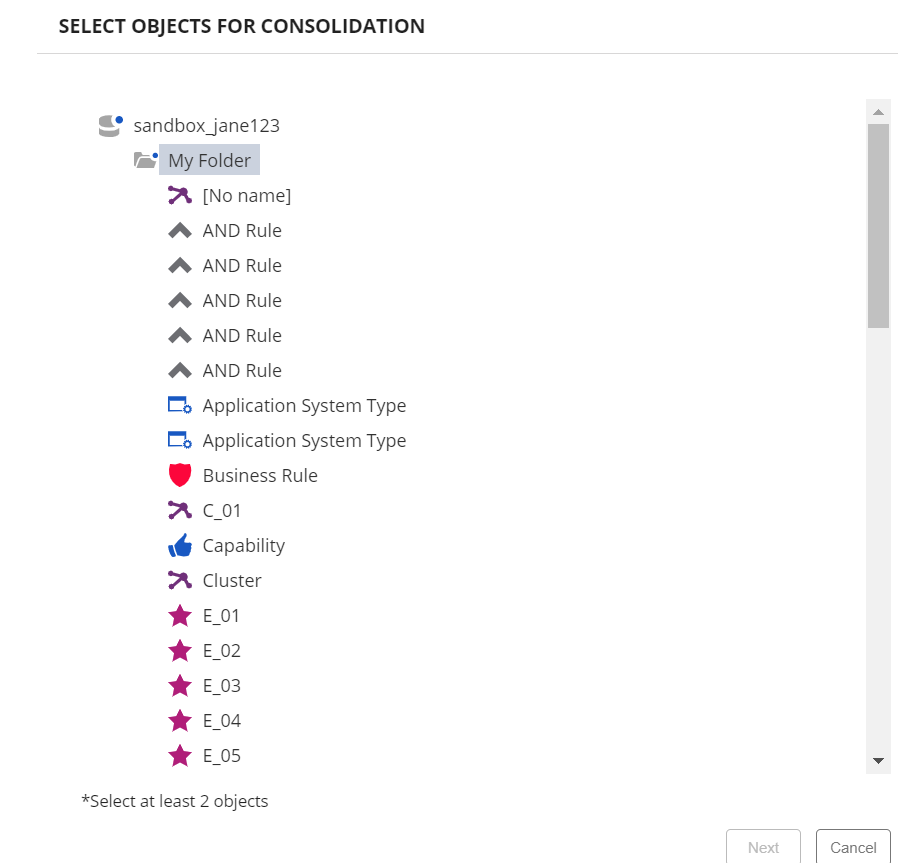Viewport: 900px width, 866px height.
Task: Click the thumbs-up icon next to Capability
Action: coord(180,544)
